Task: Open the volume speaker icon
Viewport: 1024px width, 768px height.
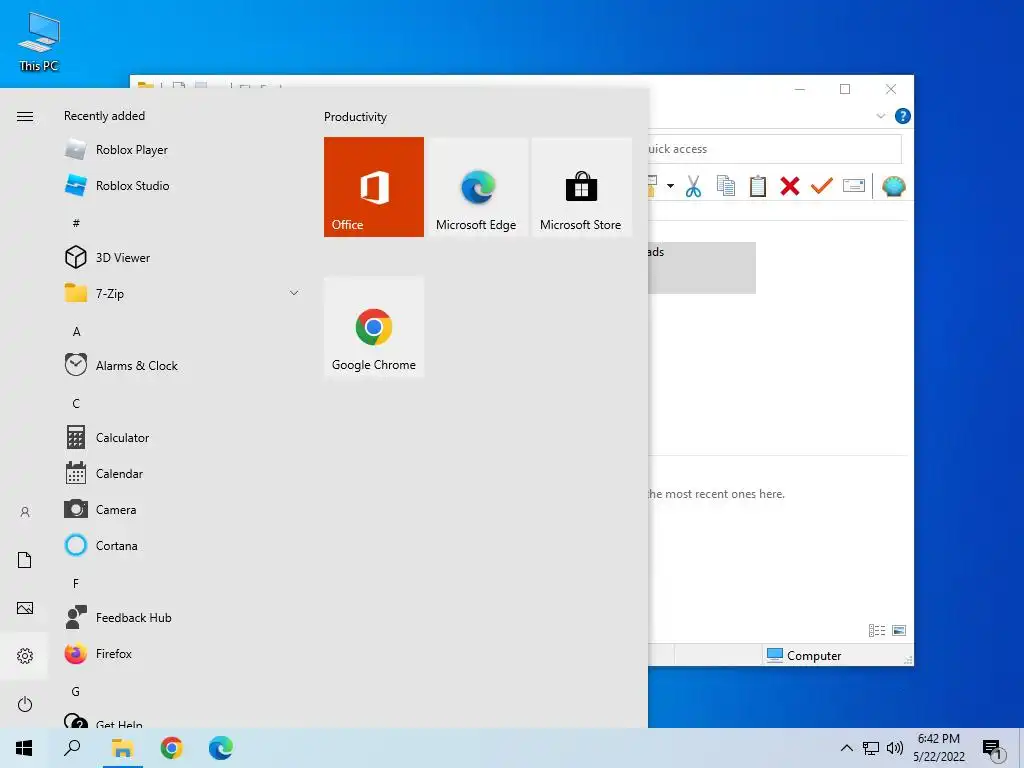Action: [x=895, y=748]
